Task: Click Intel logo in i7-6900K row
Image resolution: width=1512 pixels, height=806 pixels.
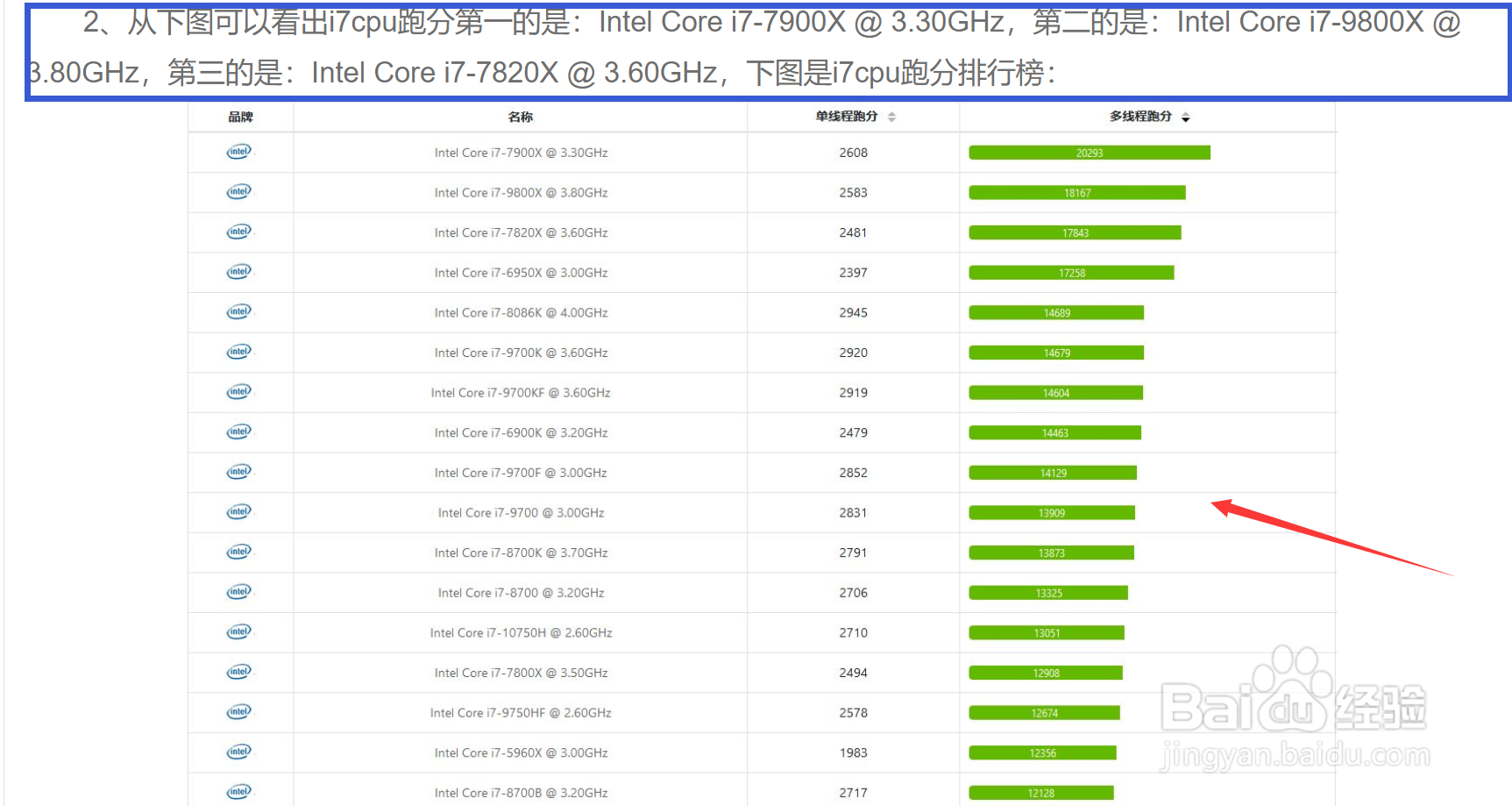Action: pyautogui.click(x=238, y=432)
